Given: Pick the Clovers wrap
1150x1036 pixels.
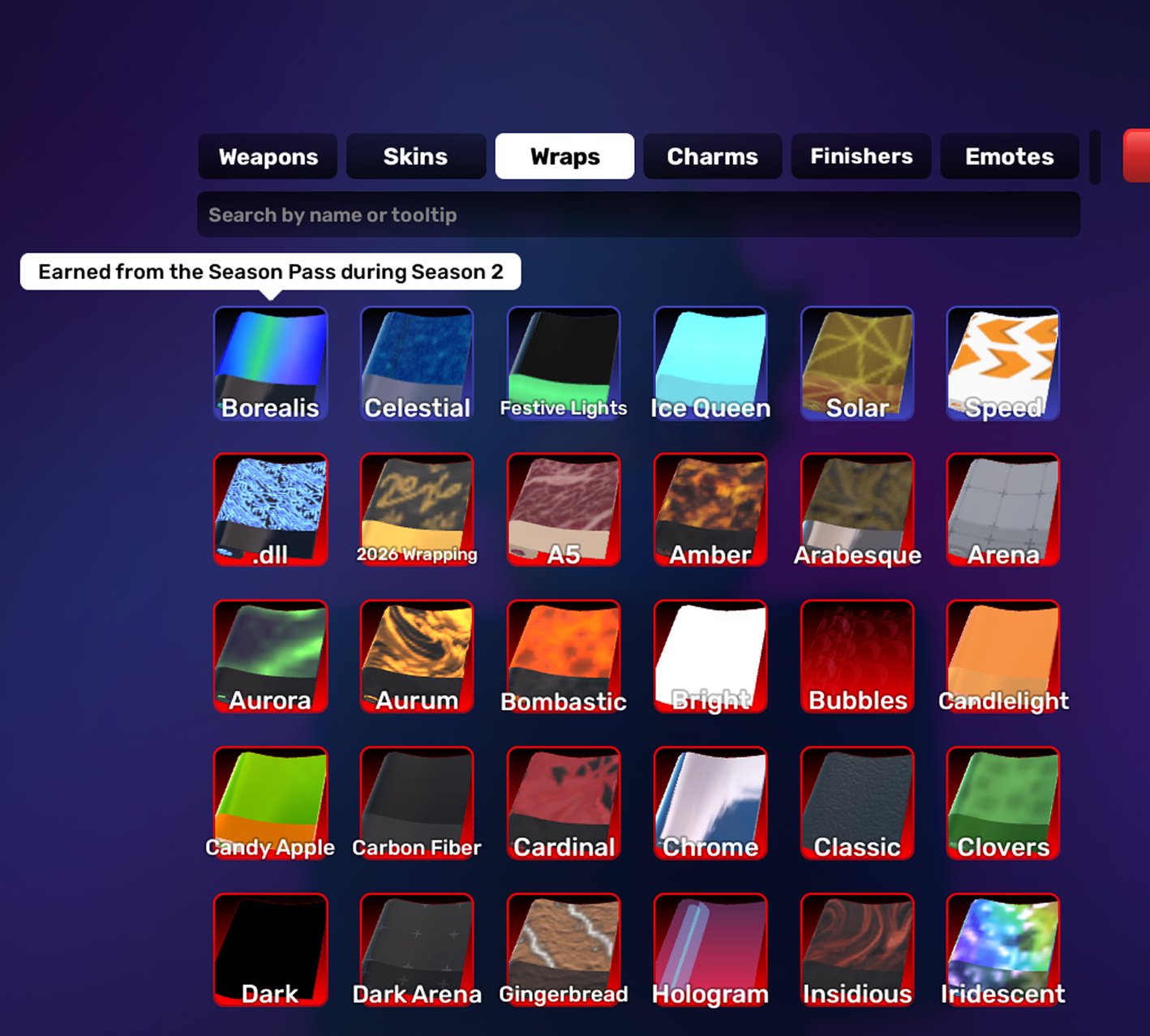Looking at the screenshot, I should [1003, 803].
